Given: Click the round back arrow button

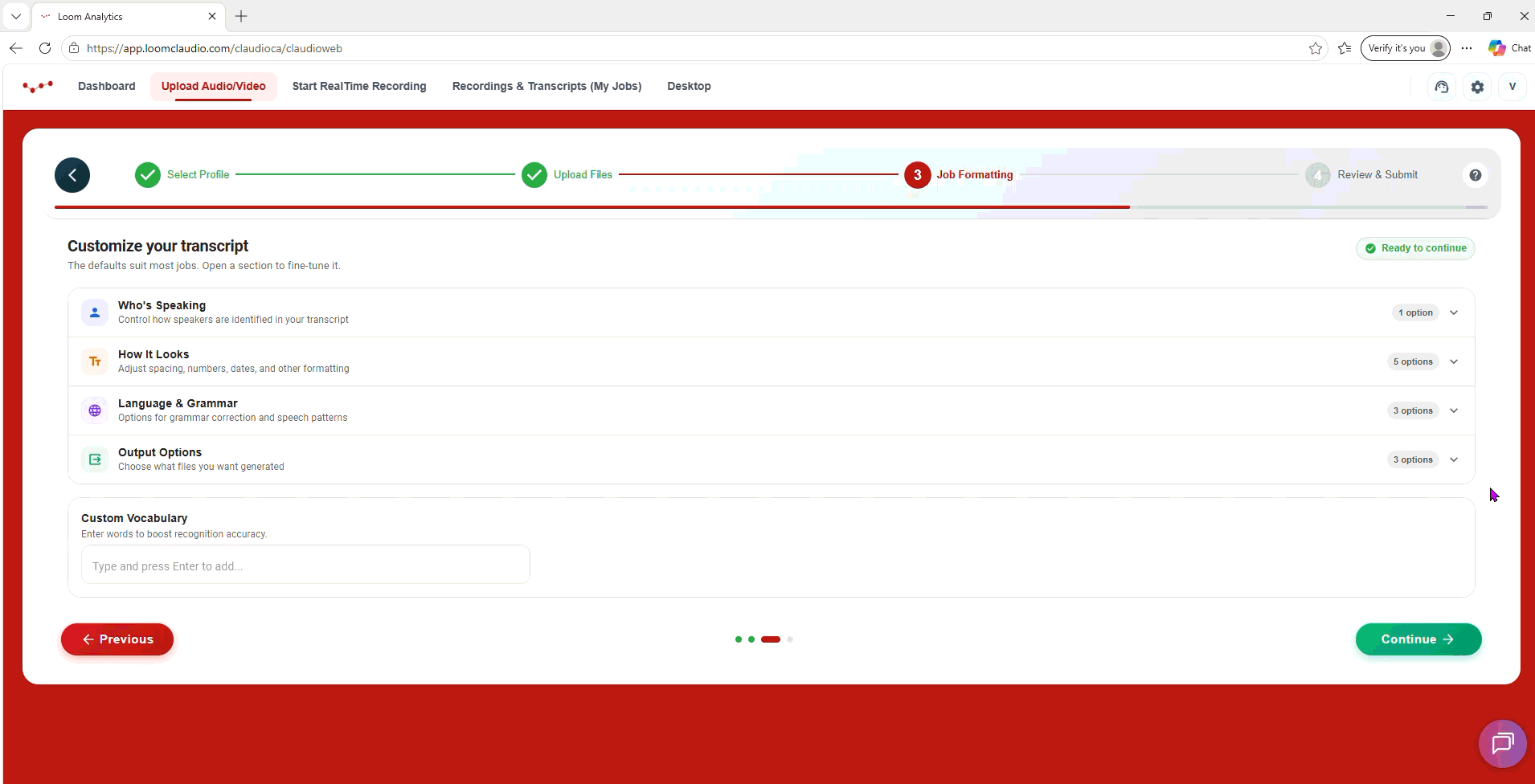Looking at the screenshot, I should click(x=72, y=175).
